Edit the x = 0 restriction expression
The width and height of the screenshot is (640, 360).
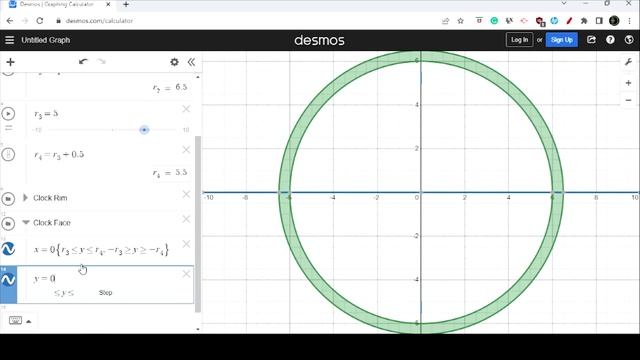click(101, 250)
